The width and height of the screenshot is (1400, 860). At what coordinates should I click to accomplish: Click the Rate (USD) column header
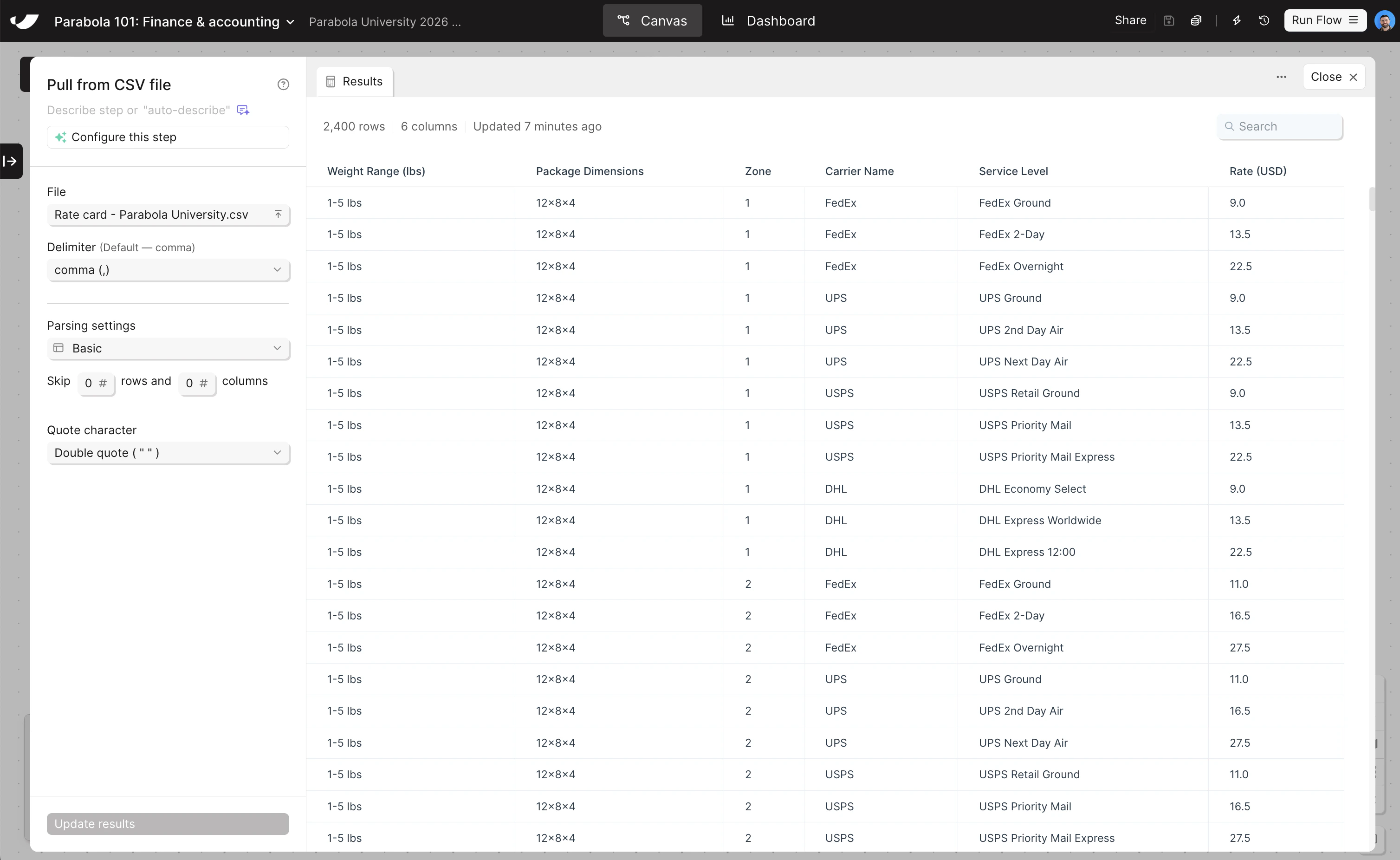[1258, 171]
